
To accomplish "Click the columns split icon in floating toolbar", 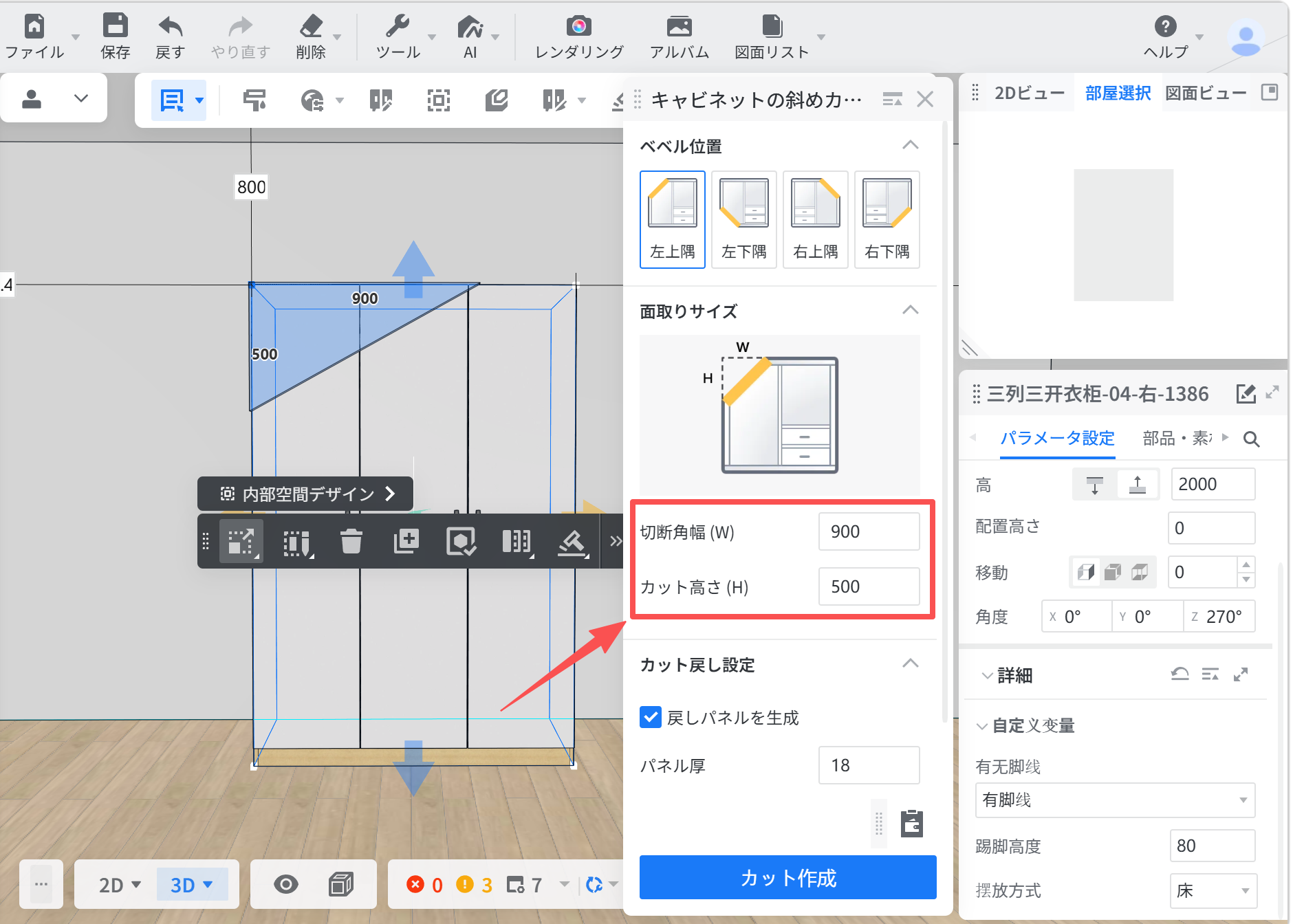I will (517, 541).
